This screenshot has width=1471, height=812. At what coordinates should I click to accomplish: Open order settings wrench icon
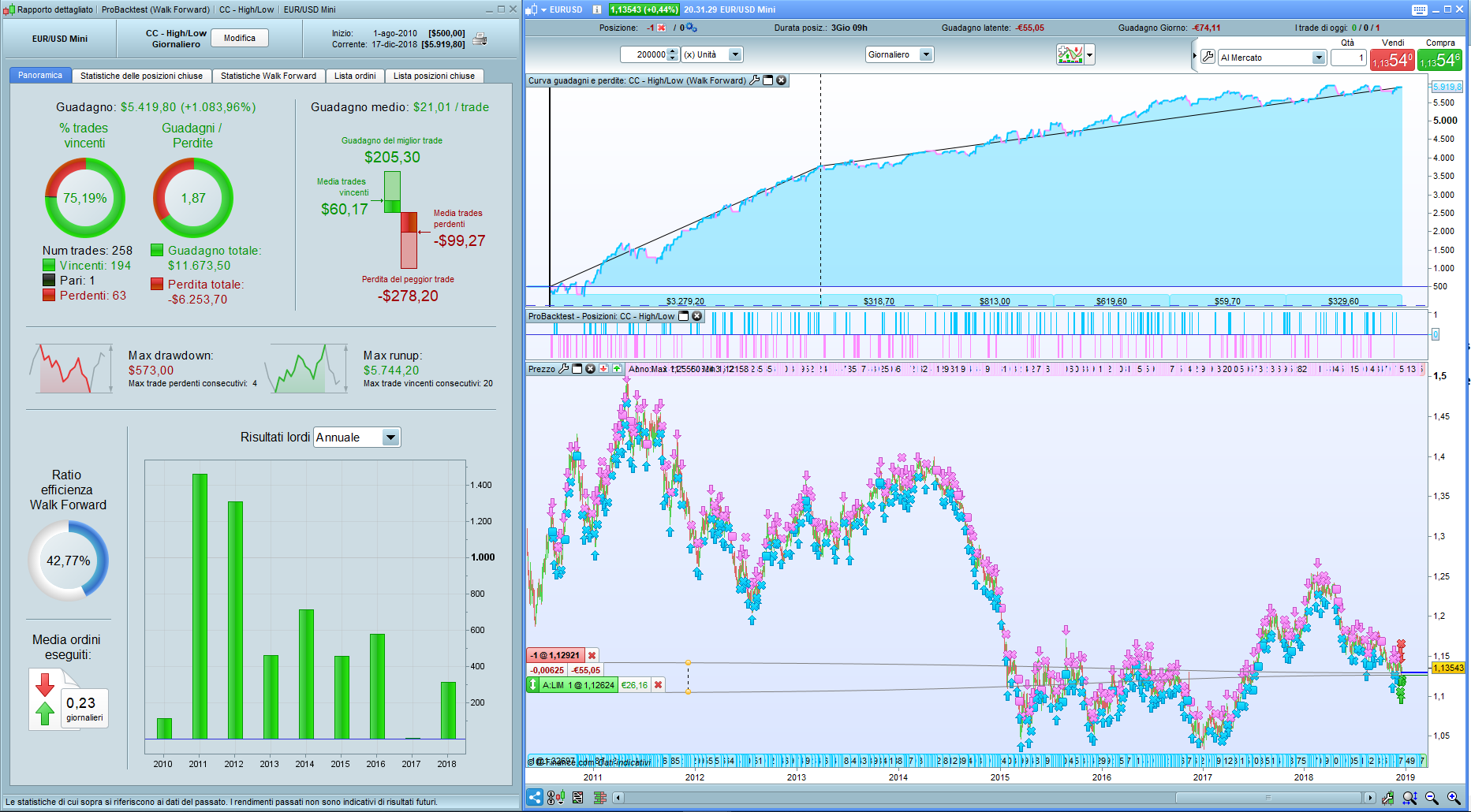click(1208, 57)
